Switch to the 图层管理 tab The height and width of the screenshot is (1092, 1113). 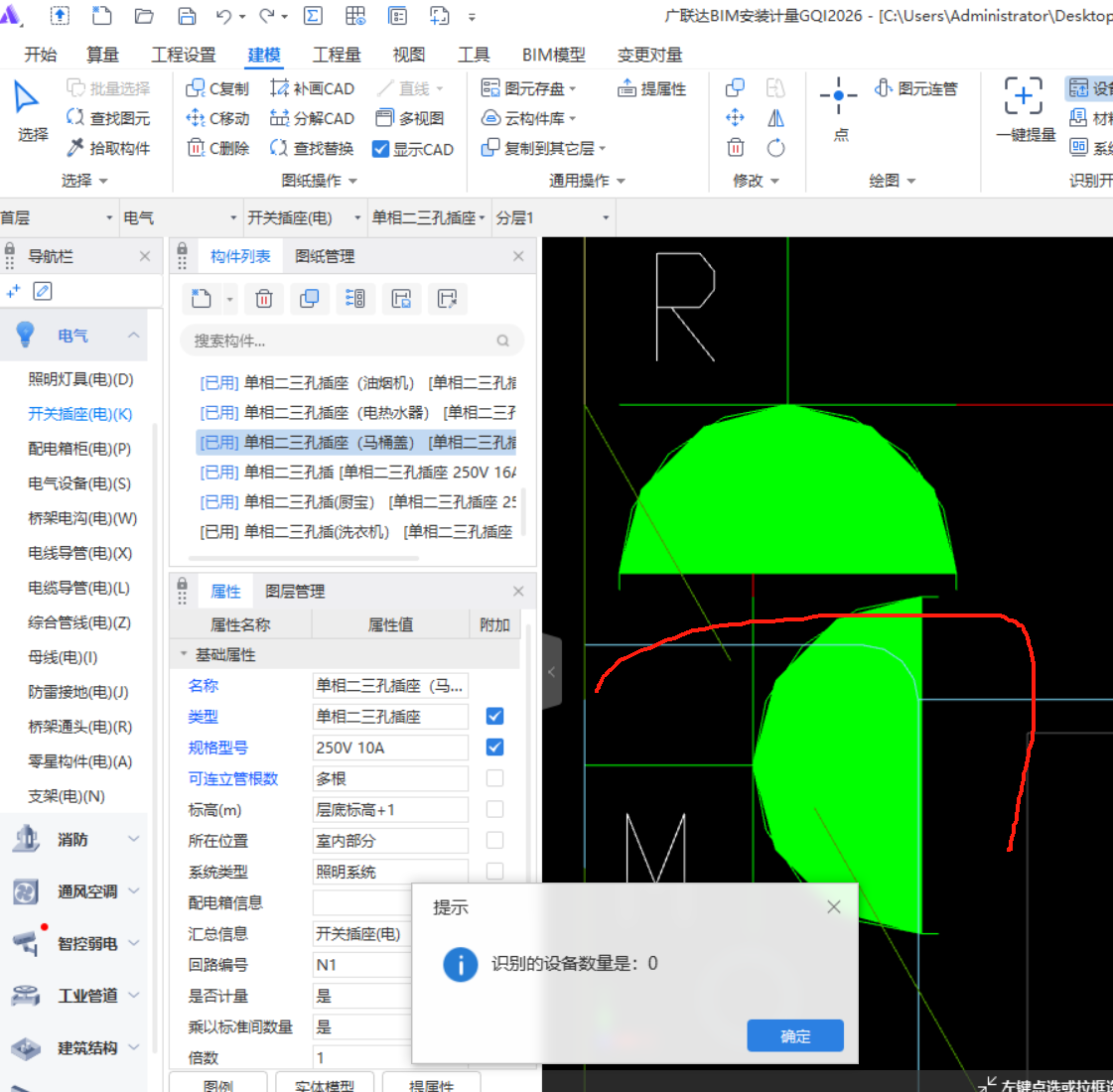[x=295, y=591]
